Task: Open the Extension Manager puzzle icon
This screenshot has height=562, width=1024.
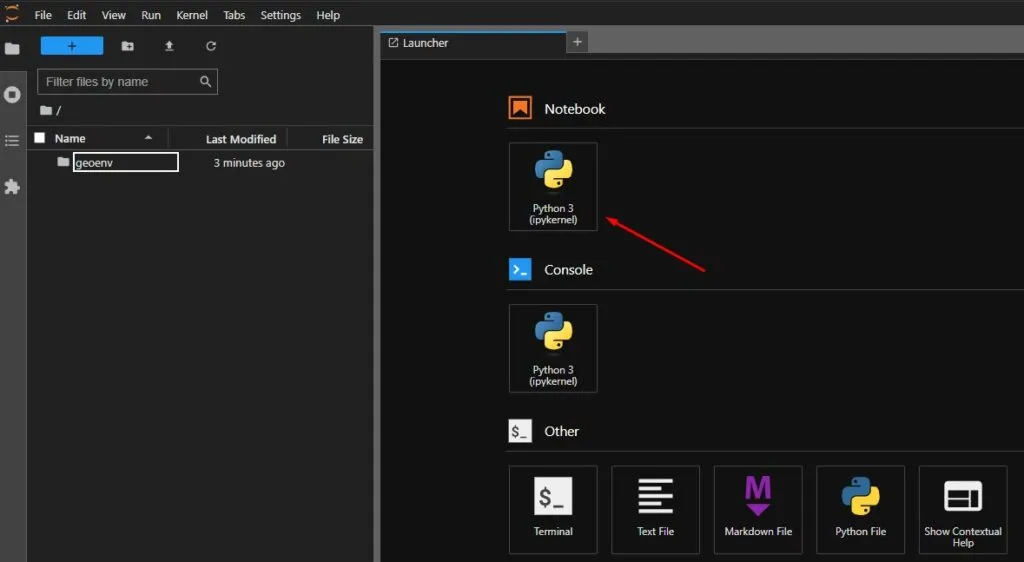Action: tap(12, 187)
